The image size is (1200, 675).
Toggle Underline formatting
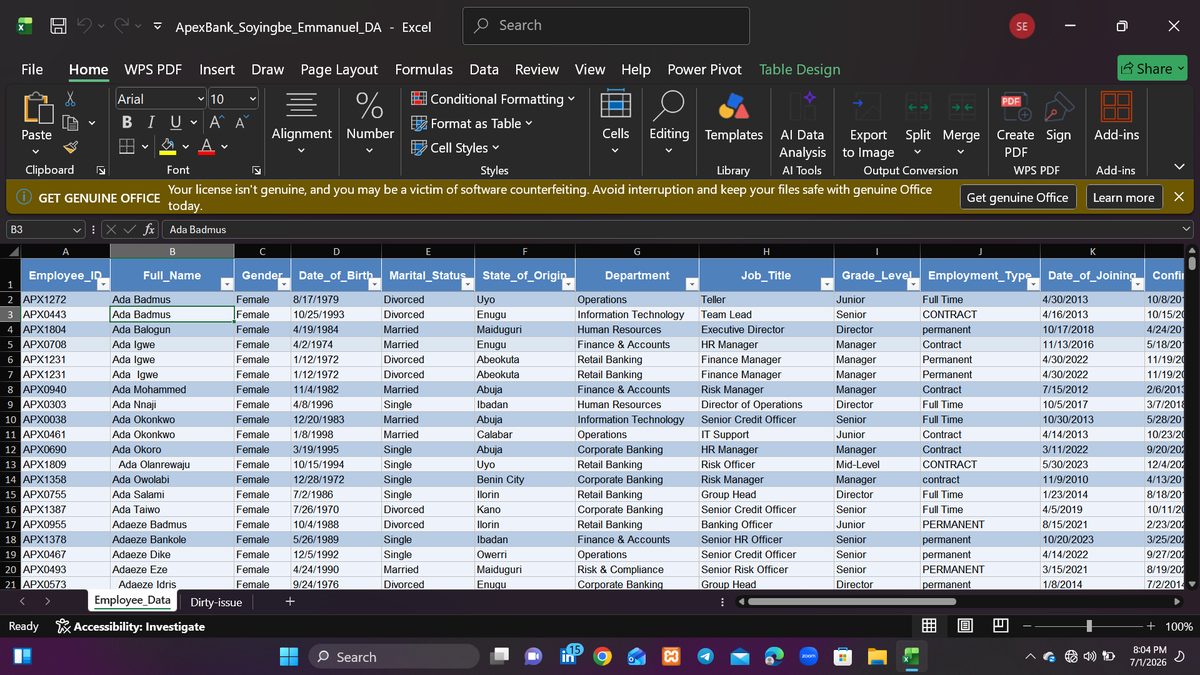pos(175,123)
